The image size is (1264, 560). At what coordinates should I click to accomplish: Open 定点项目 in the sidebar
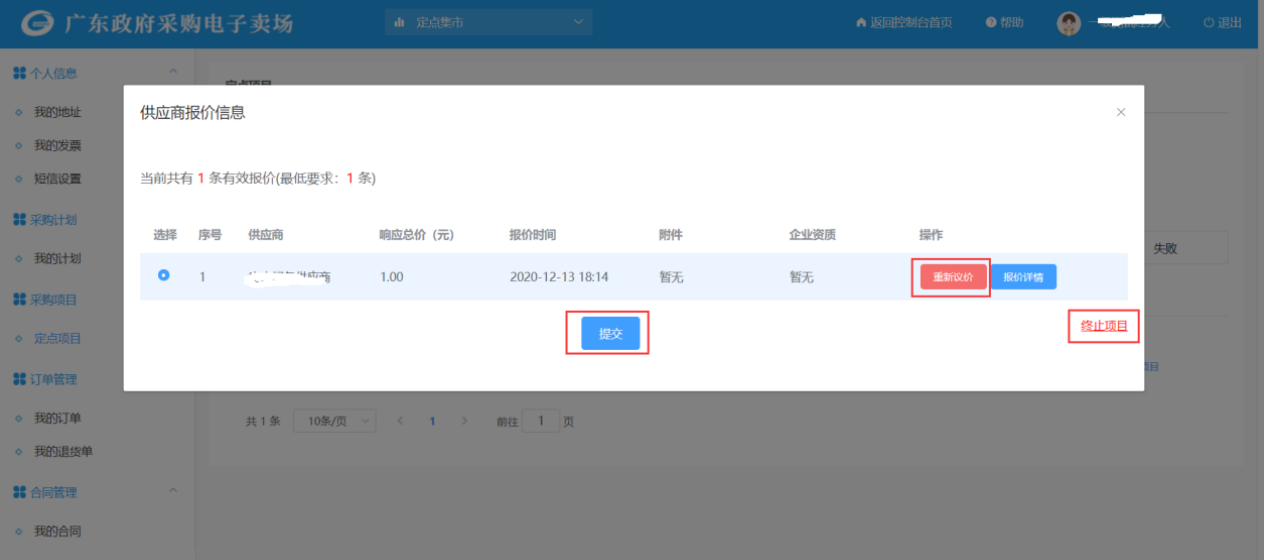57,339
